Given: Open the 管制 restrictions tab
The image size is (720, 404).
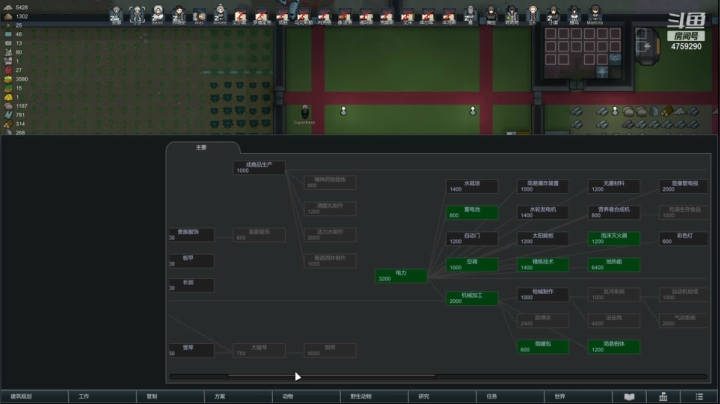Looking at the screenshot, I should pyautogui.click(x=170, y=397).
